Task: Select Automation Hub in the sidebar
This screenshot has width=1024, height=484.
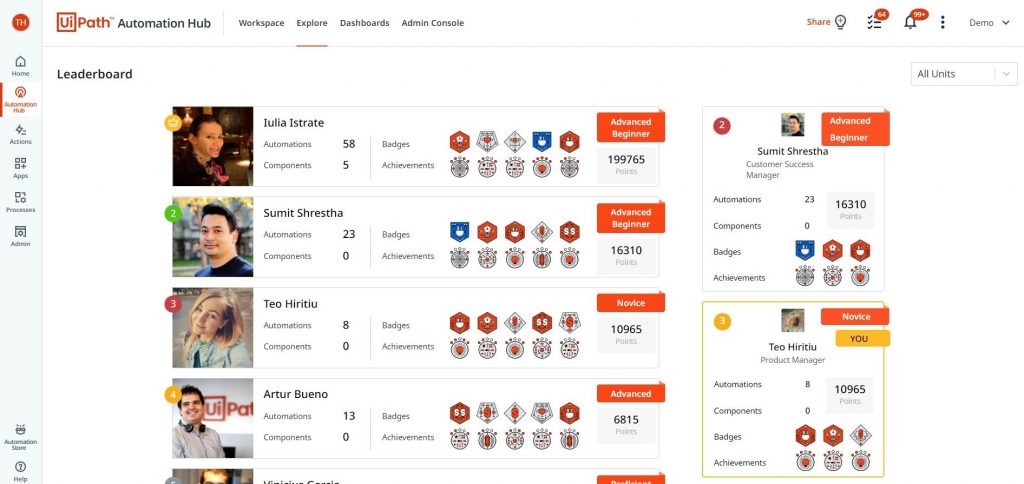Action: pos(20,99)
